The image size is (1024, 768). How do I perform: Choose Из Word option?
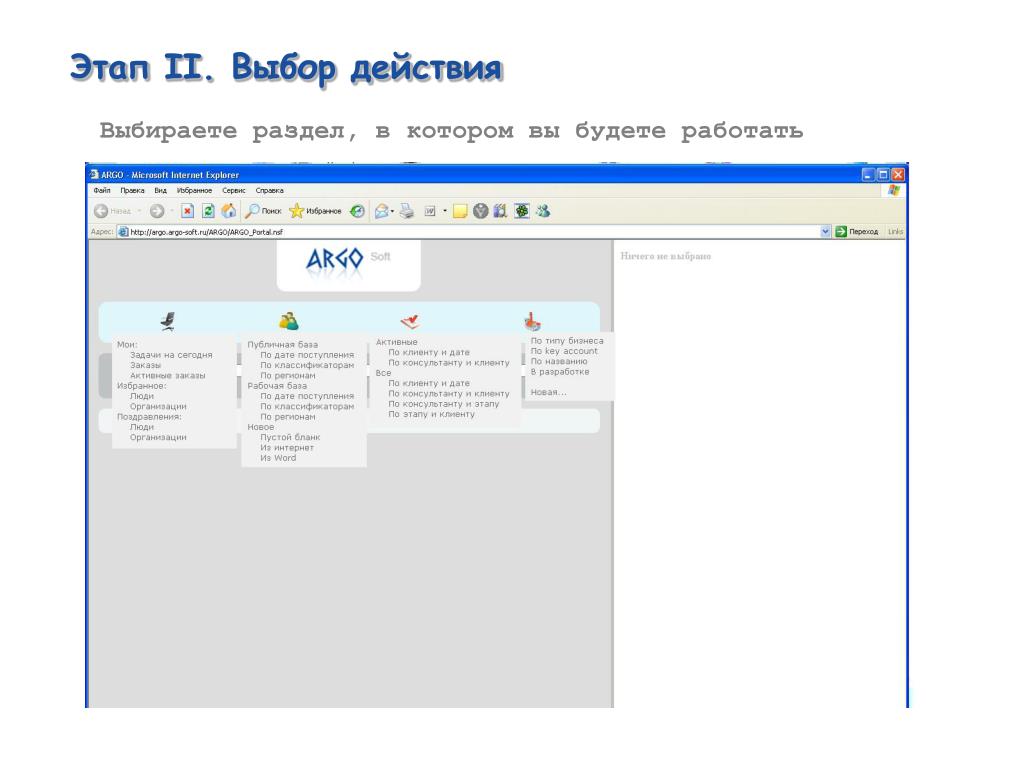click(278, 458)
